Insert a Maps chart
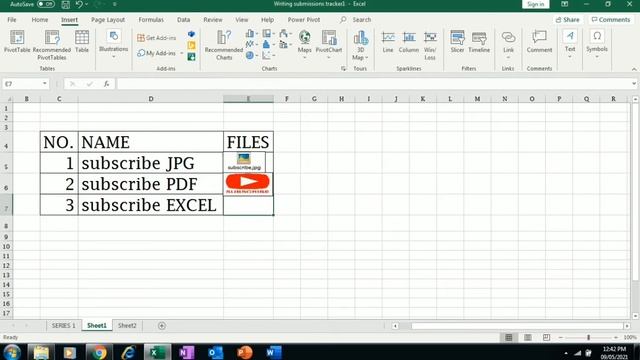The width and height of the screenshot is (640, 360). click(x=304, y=44)
